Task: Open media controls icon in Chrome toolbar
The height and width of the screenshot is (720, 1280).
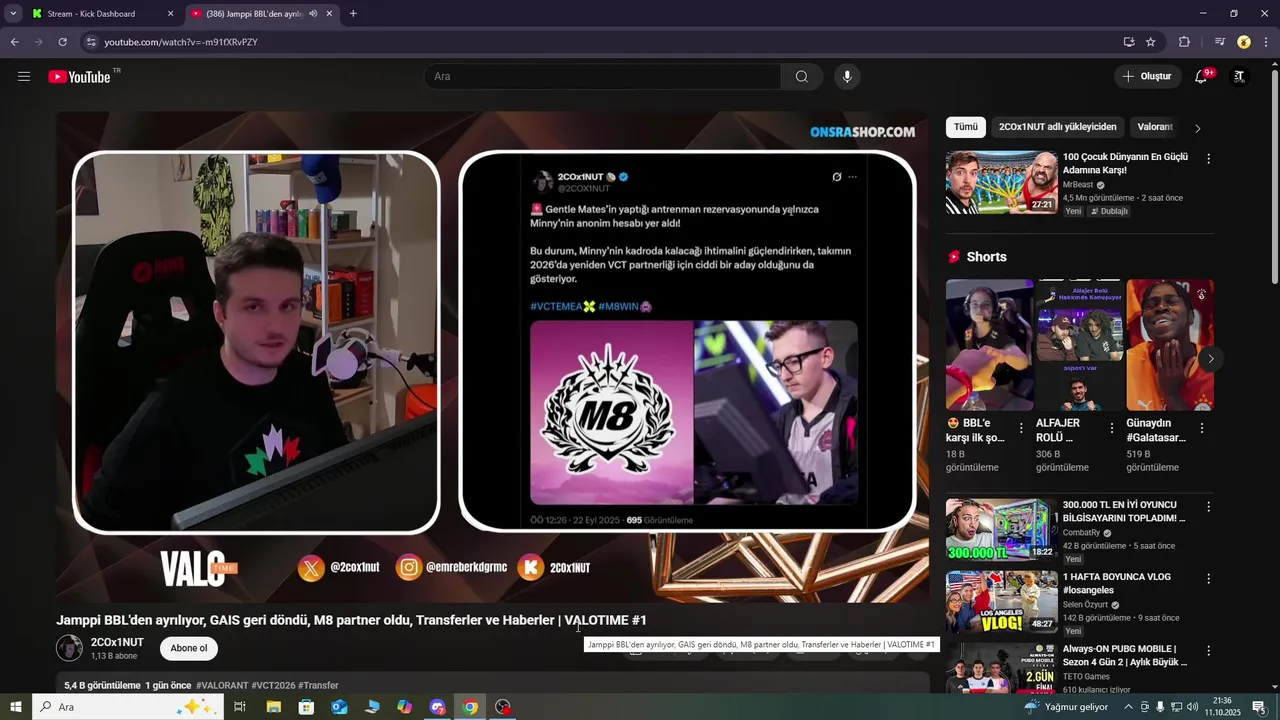Action: [x=1219, y=42]
